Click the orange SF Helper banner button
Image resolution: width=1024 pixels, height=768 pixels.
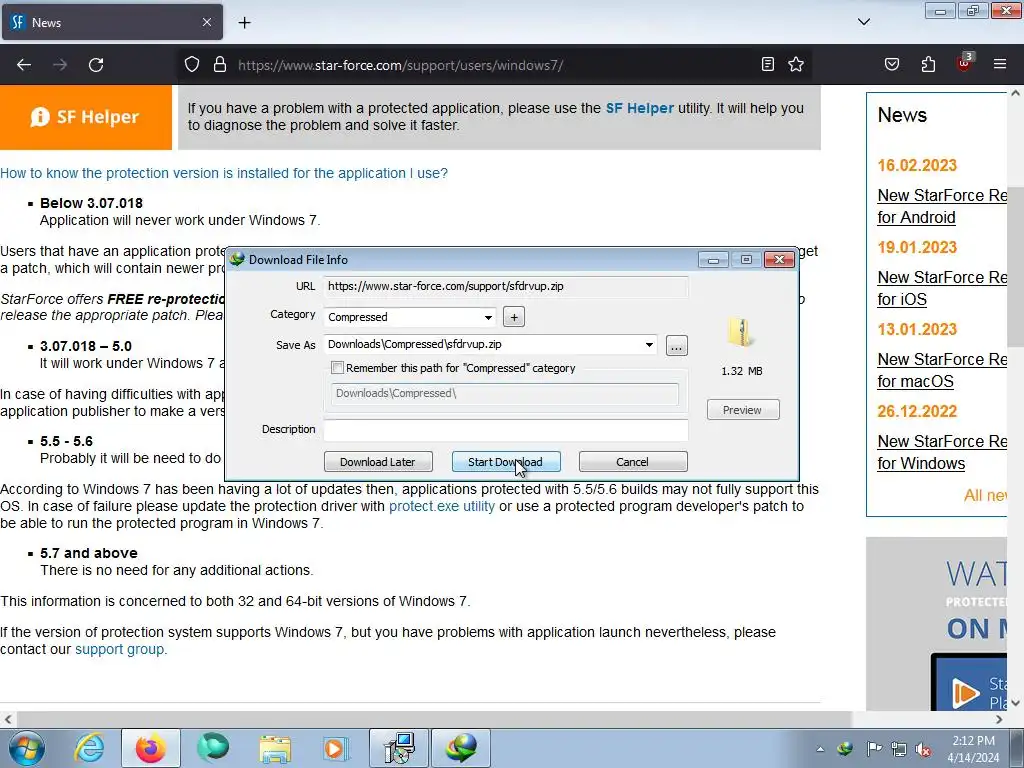pos(86,117)
